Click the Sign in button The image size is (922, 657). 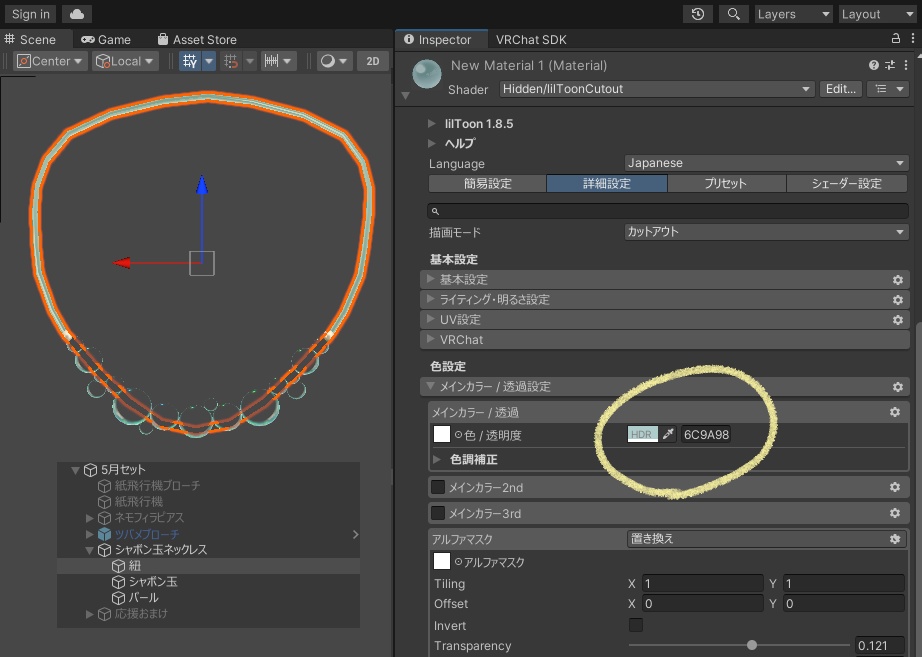point(31,14)
